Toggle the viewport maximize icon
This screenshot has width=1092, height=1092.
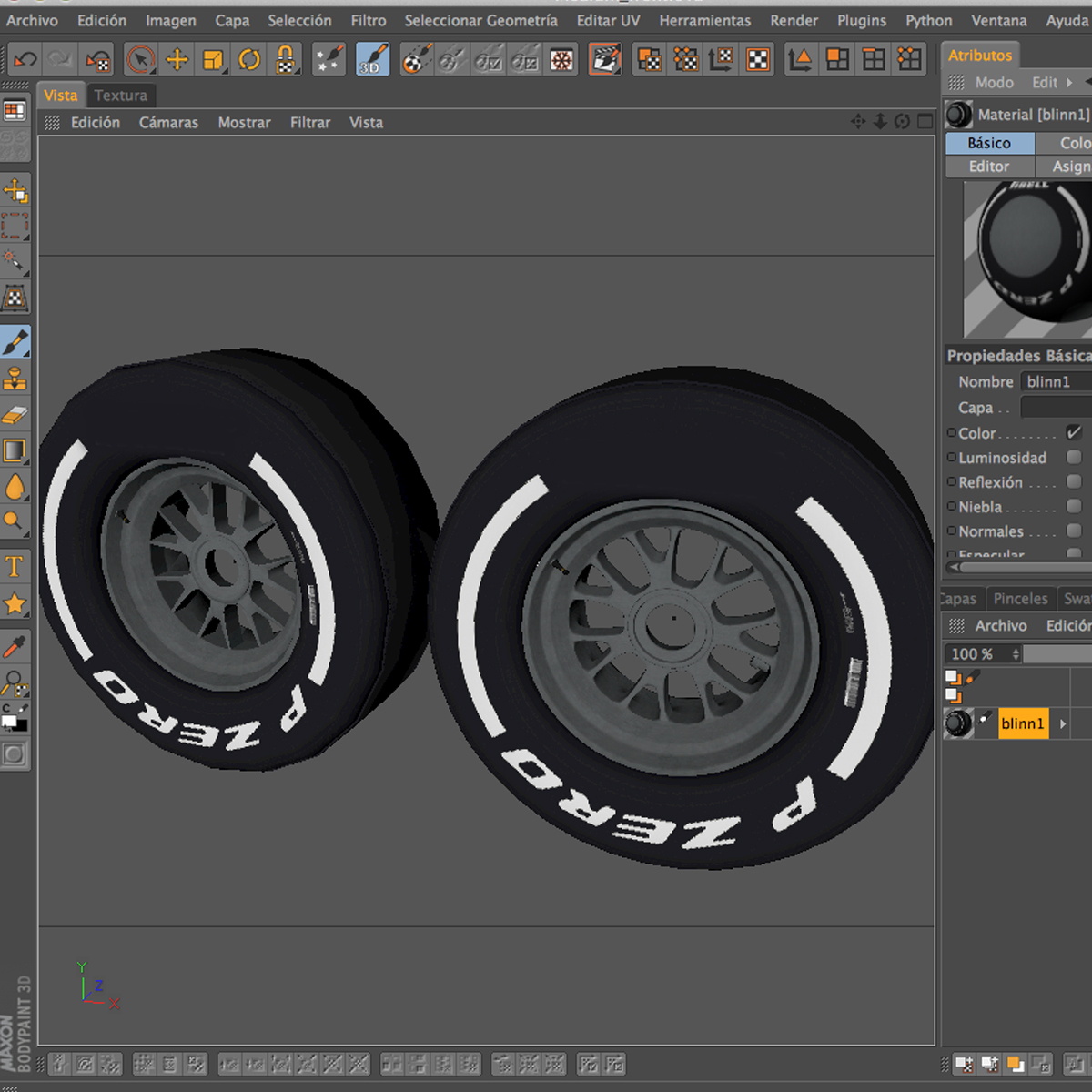point(925,121)
